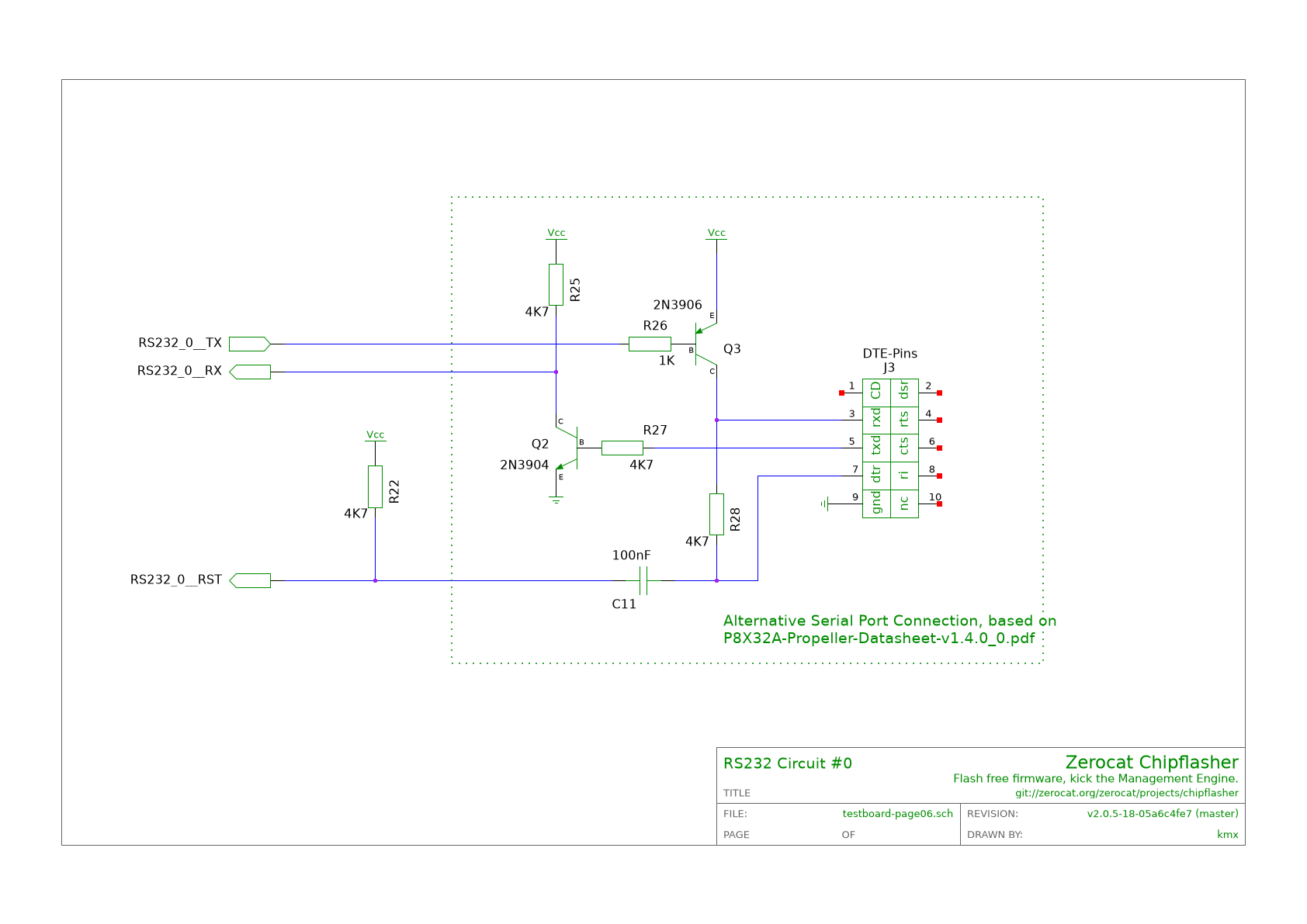
Task: Click the RS232 Circuit #0 title
Action: point(788,763)
